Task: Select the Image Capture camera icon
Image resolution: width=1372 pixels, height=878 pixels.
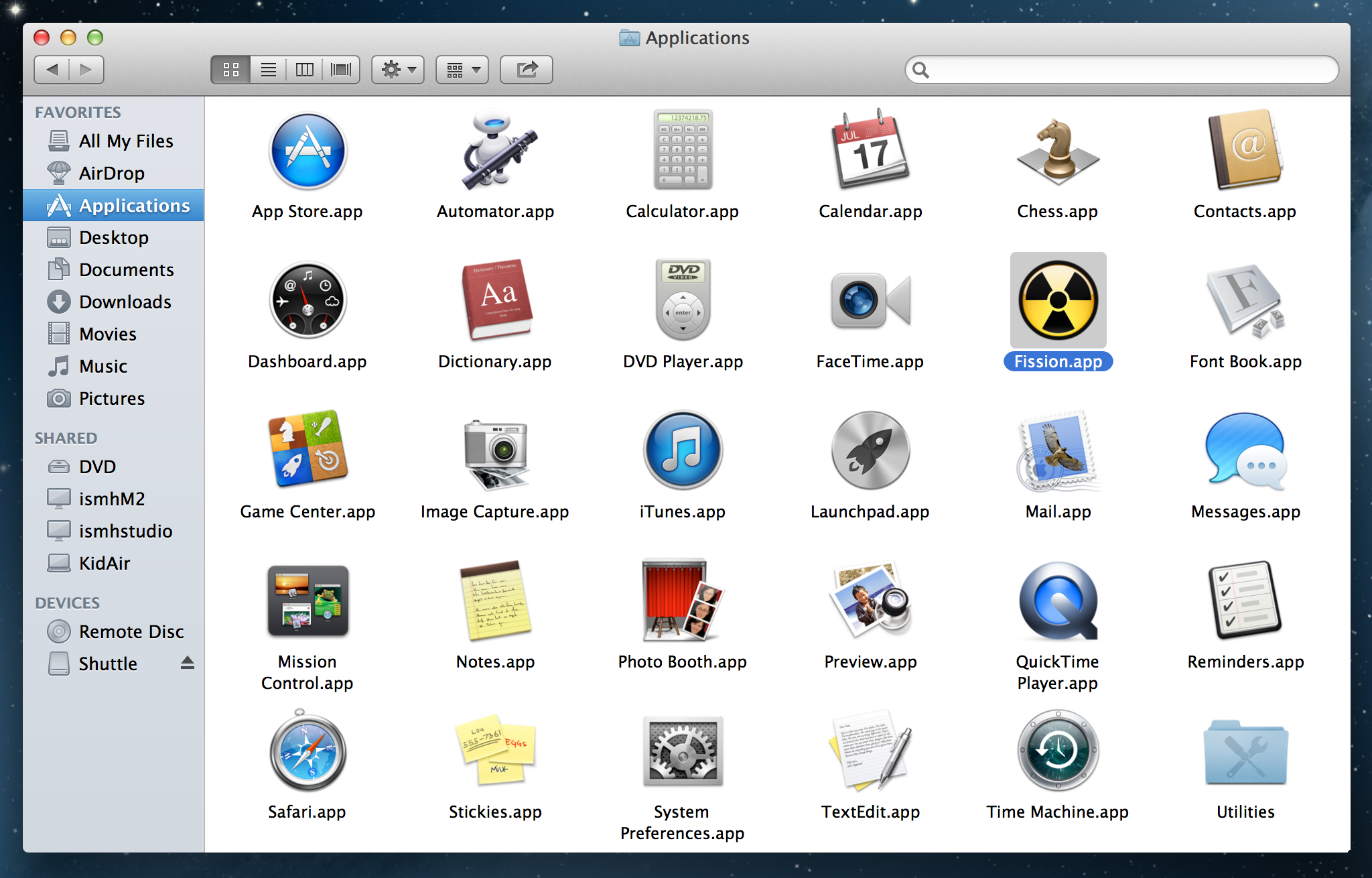Action: coord(496,454)
